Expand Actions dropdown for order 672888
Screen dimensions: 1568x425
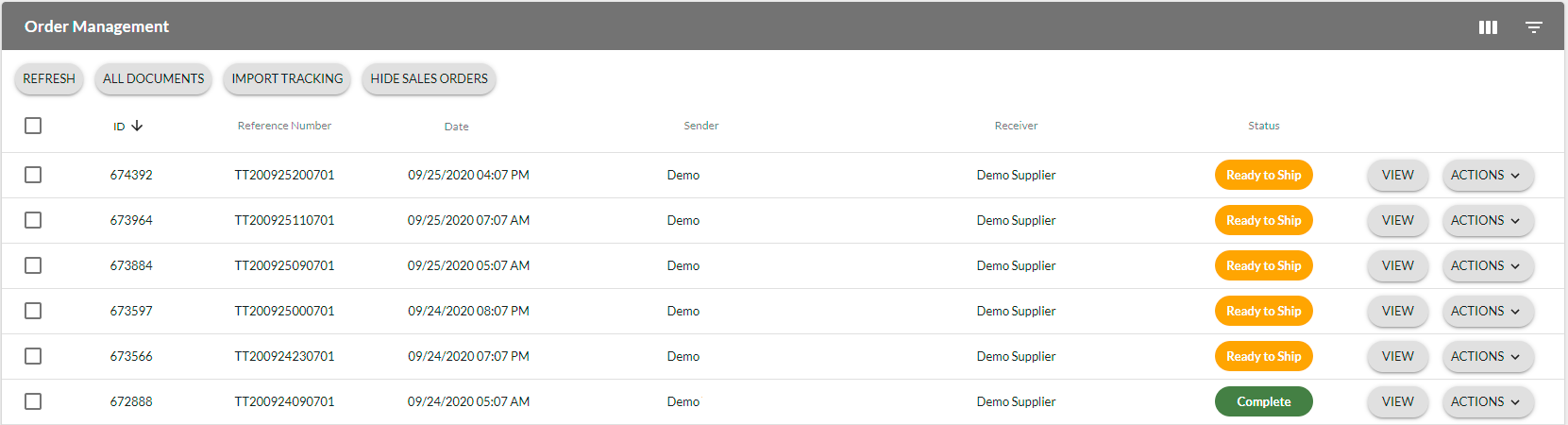(1486, 401)
